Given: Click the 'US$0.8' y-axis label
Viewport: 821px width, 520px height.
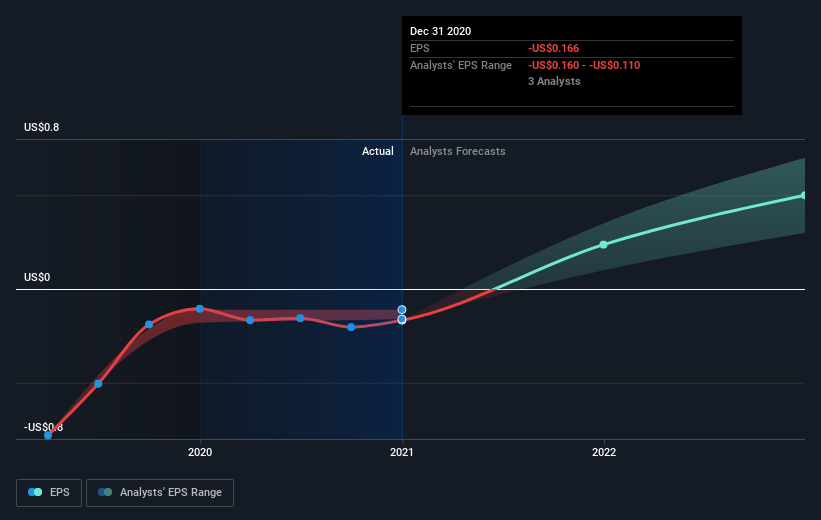Looking at the screenshot, I should (x=41, y=127).
